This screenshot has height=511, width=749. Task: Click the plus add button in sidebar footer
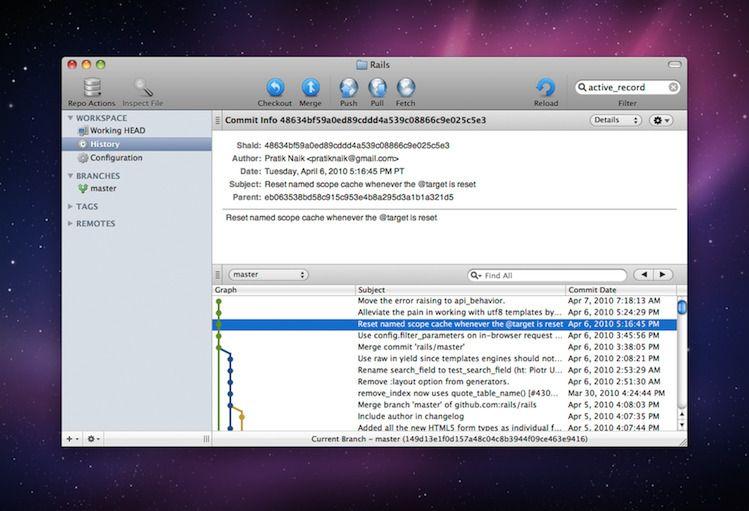pyautogui.click(x=72, y=438)
